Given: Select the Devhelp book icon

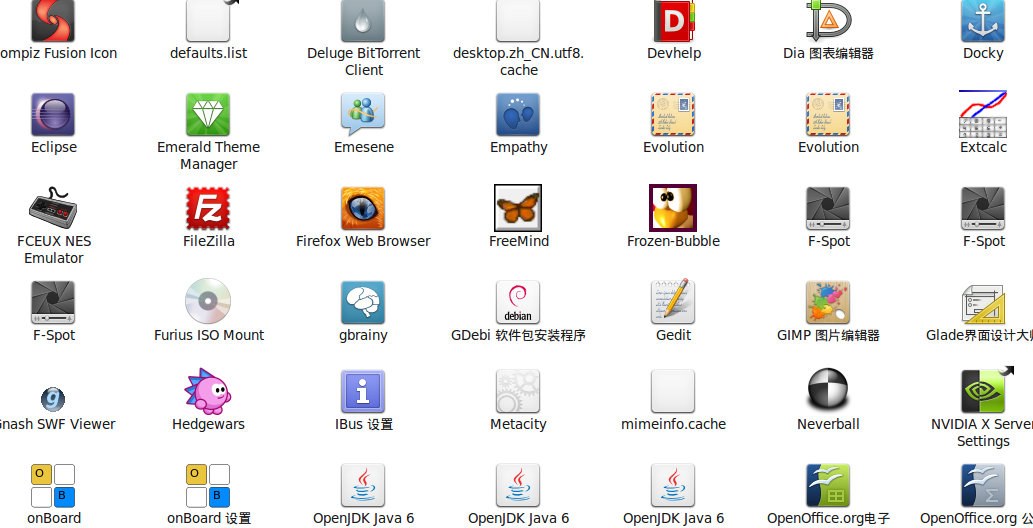Looking at the screenshot, I should [x=673, y=20].
